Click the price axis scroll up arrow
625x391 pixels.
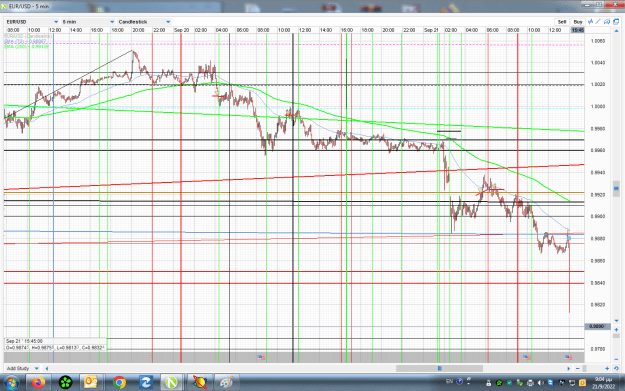(x=616, y=31)
